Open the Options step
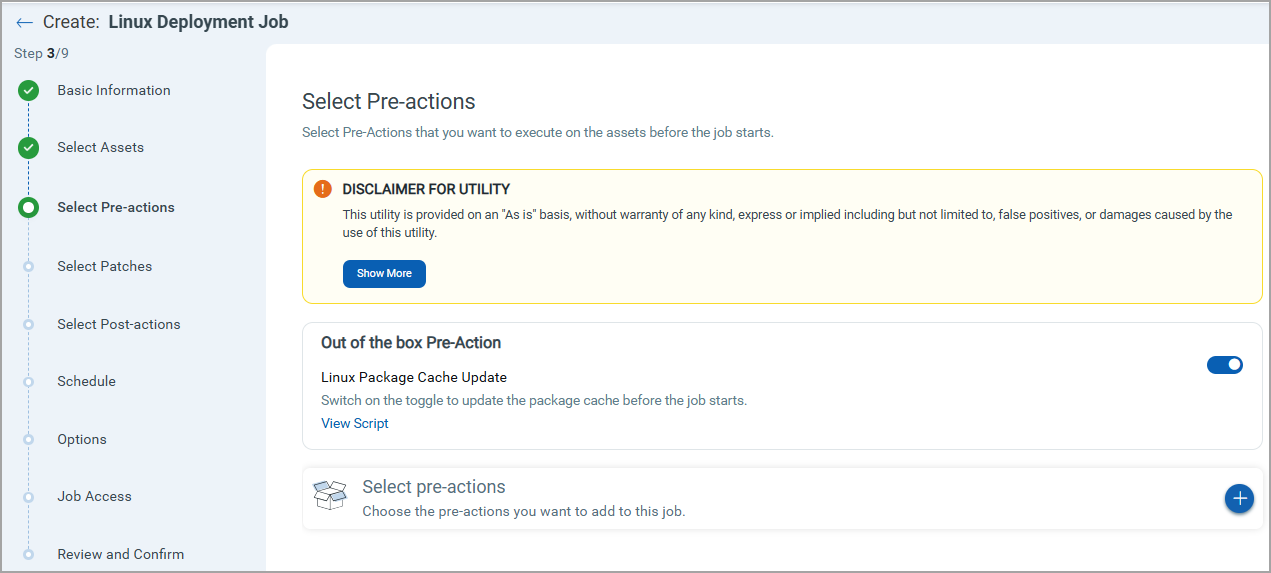The height and width of the screenshot is (573, 1271). pos(82,440)
